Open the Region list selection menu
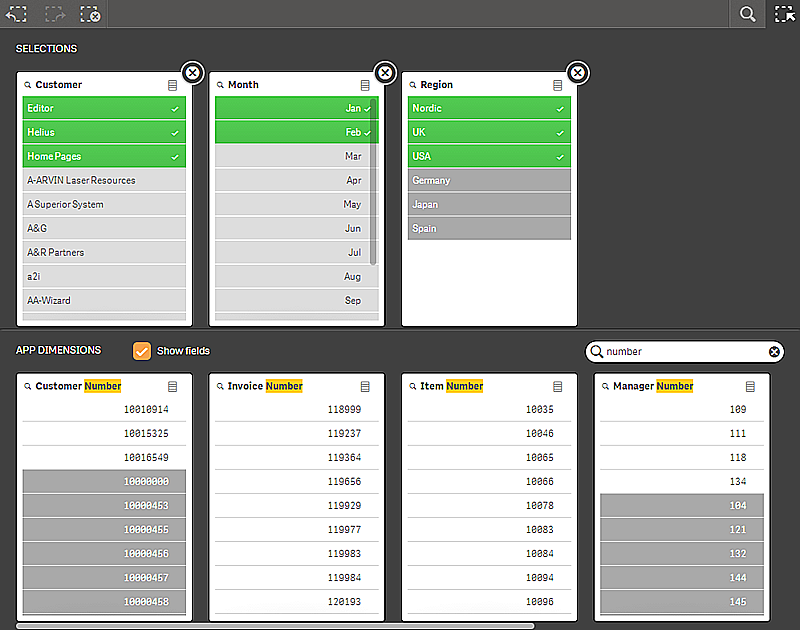Viewport: 800px width, 630px height. (x=558, y=86)
